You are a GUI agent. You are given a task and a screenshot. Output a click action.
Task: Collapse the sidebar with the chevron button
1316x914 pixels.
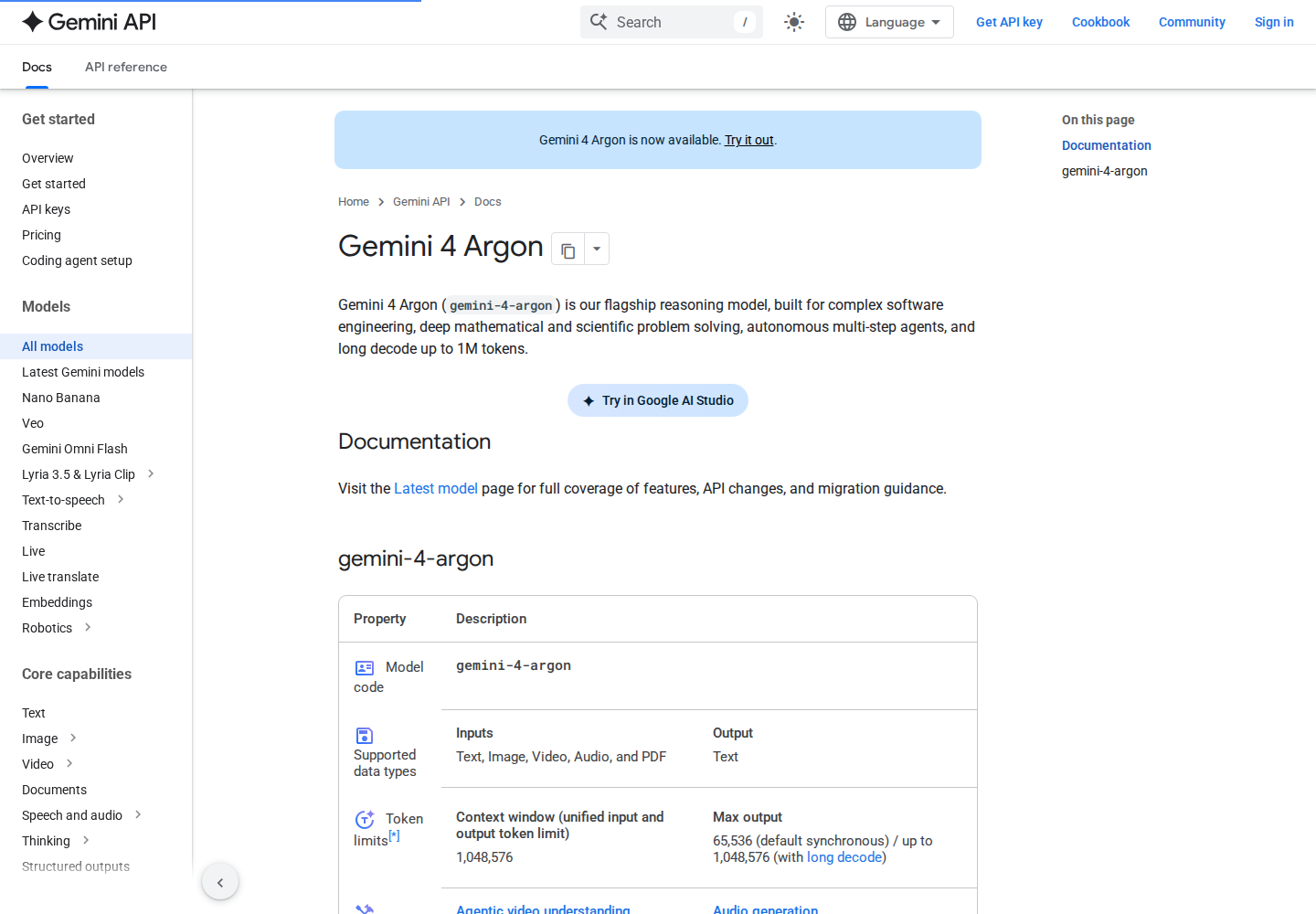(220, 882)
